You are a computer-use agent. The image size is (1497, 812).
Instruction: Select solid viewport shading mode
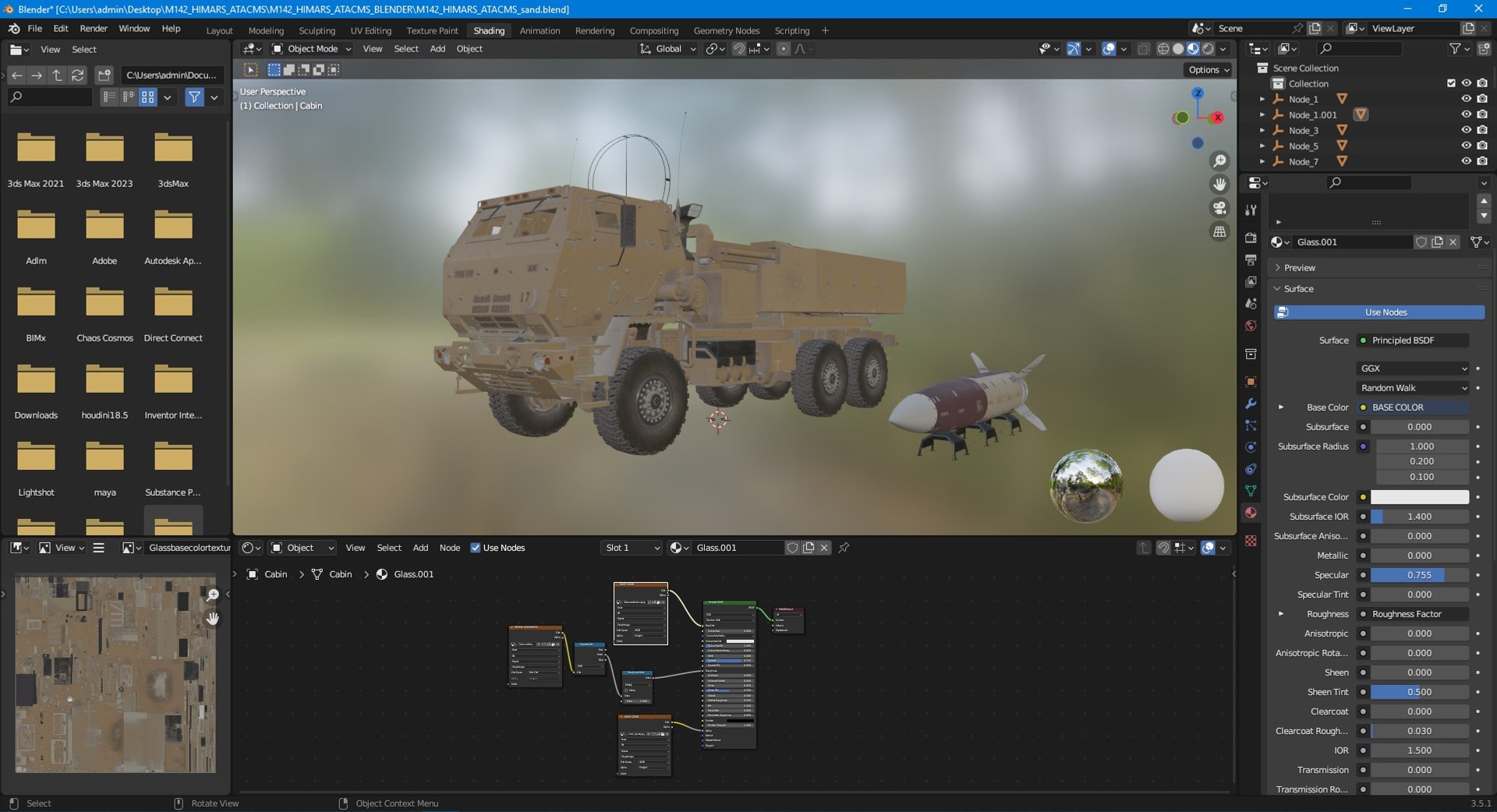point(1178,48)
